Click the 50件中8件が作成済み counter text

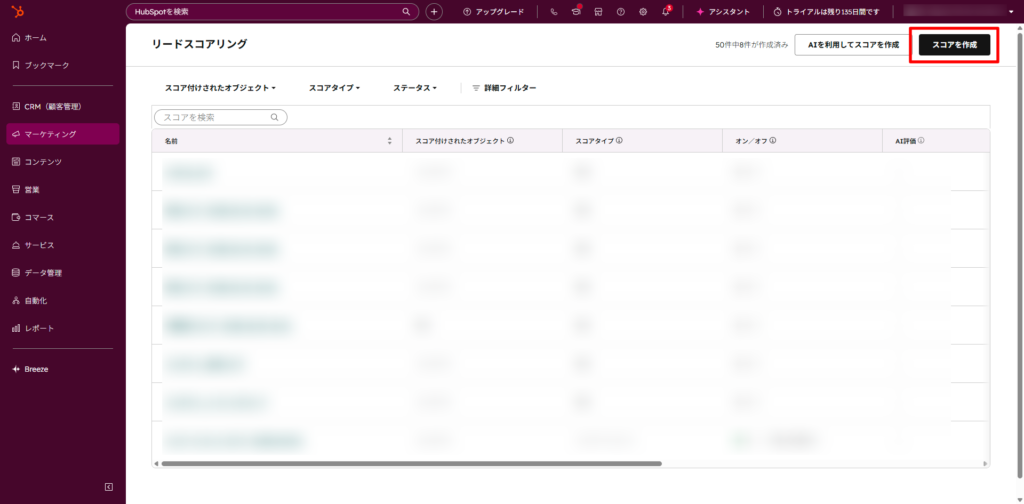click(752, 45)
